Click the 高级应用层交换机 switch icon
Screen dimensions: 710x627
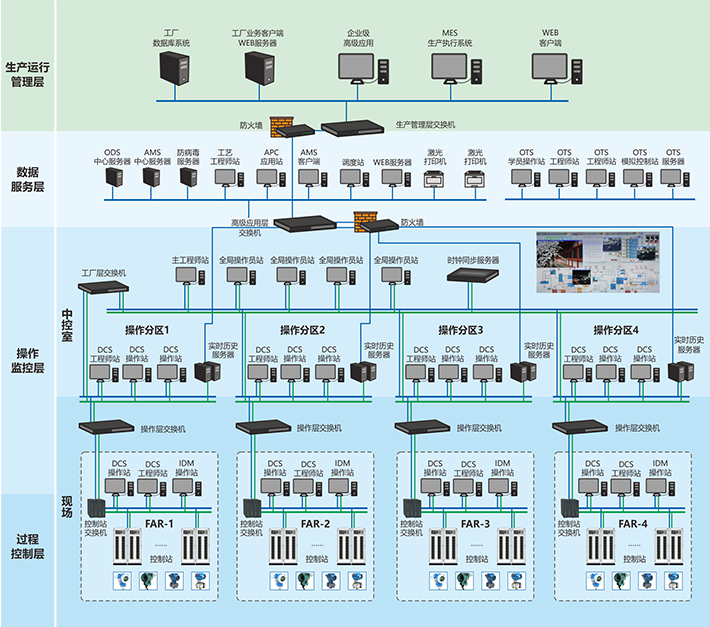(x=308, y=224)
